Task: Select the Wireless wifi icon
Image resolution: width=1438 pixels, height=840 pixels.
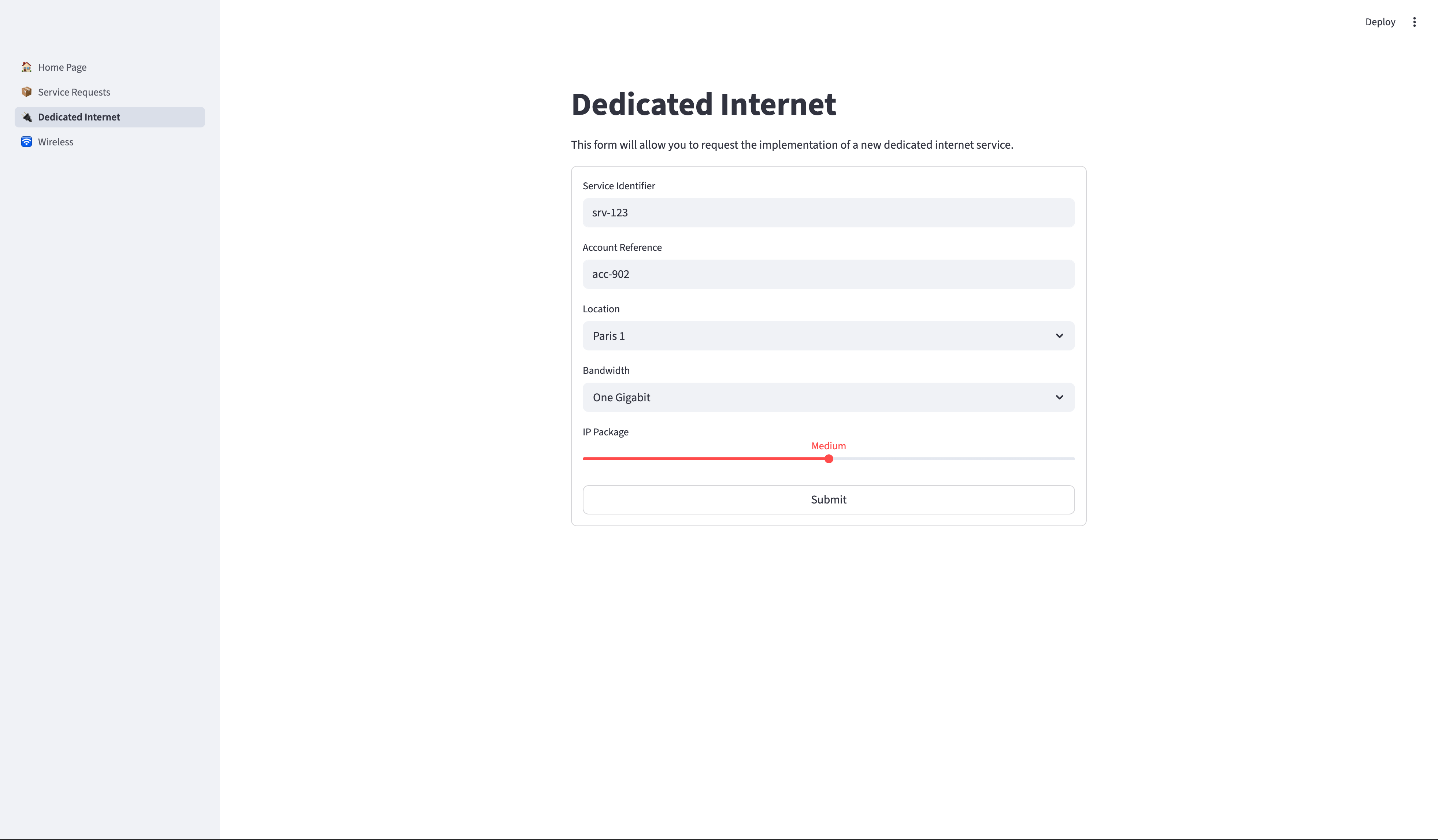Action: point(26,141)
